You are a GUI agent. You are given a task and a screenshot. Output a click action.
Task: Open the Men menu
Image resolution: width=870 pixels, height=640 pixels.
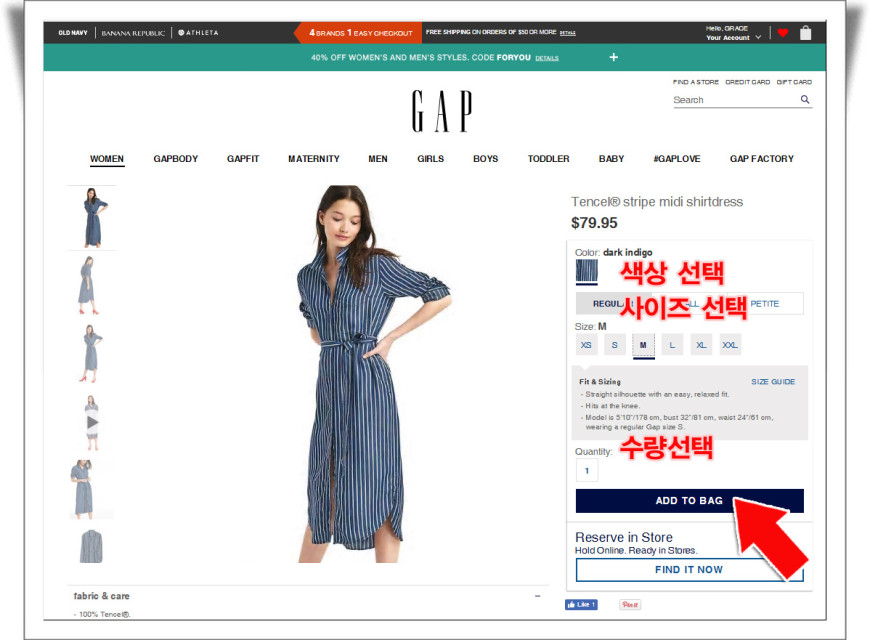coord(378,159)
